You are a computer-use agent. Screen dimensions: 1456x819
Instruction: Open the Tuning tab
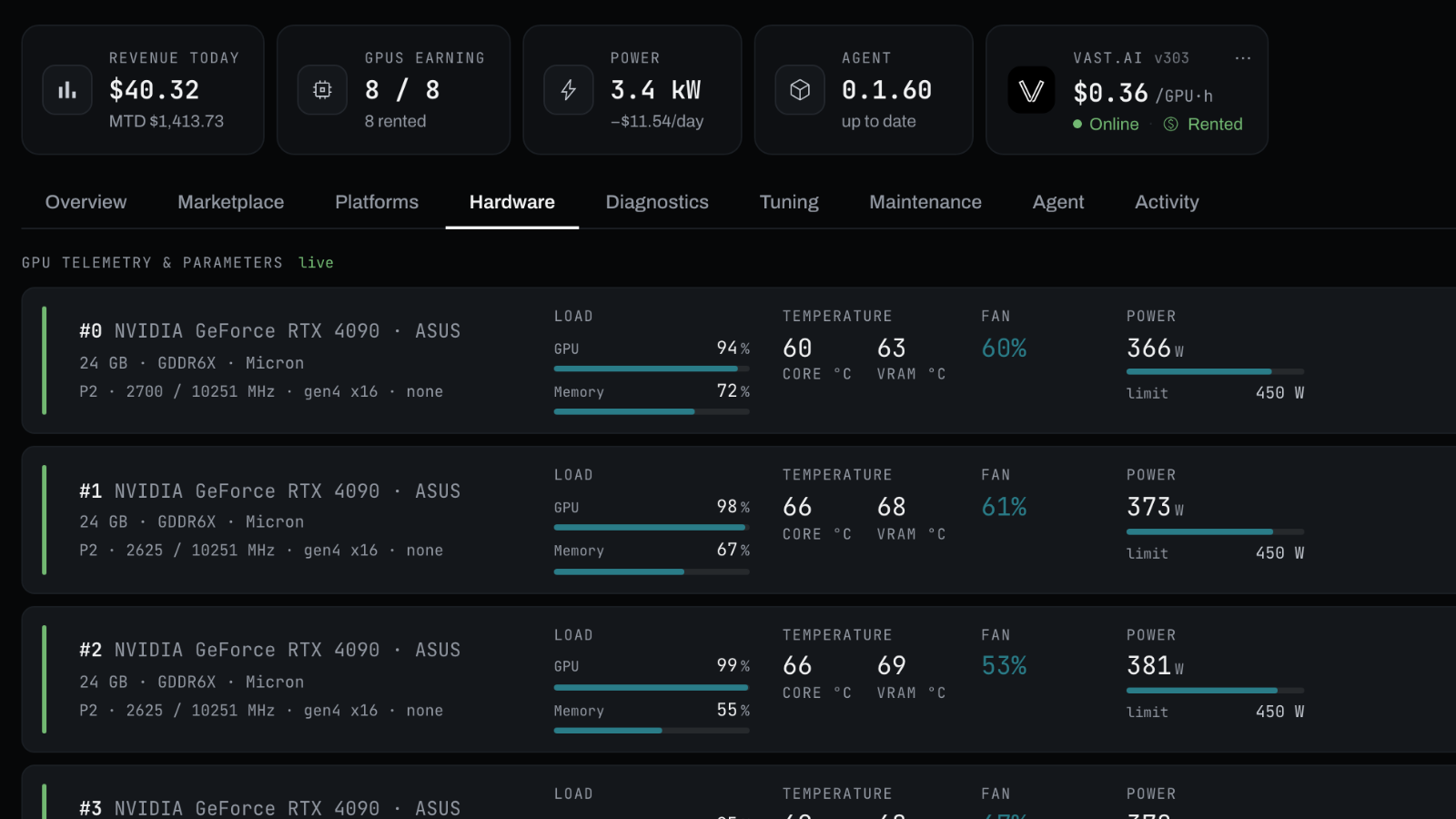[789, 202]
